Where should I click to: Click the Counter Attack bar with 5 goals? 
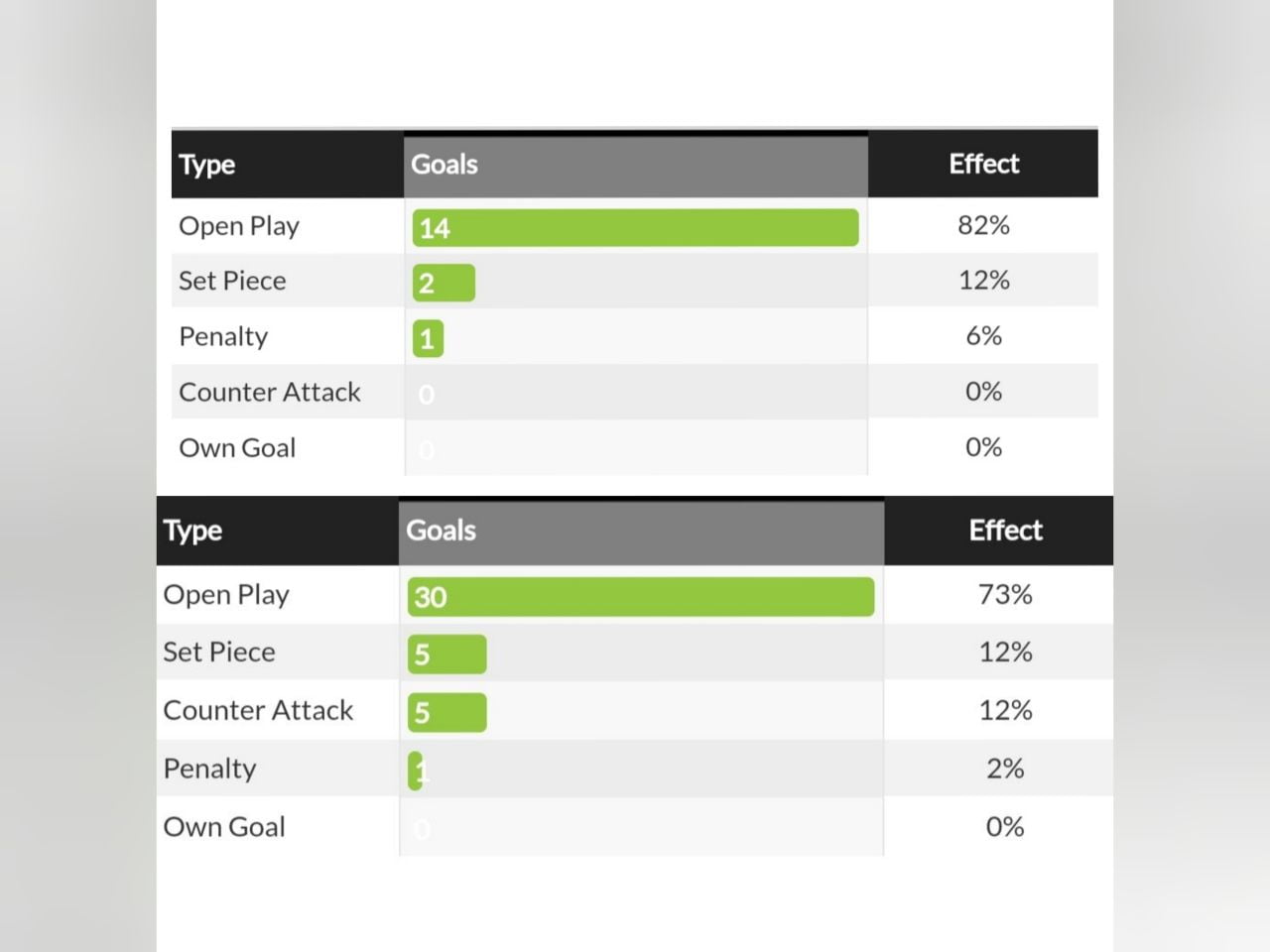coord(446,713)
